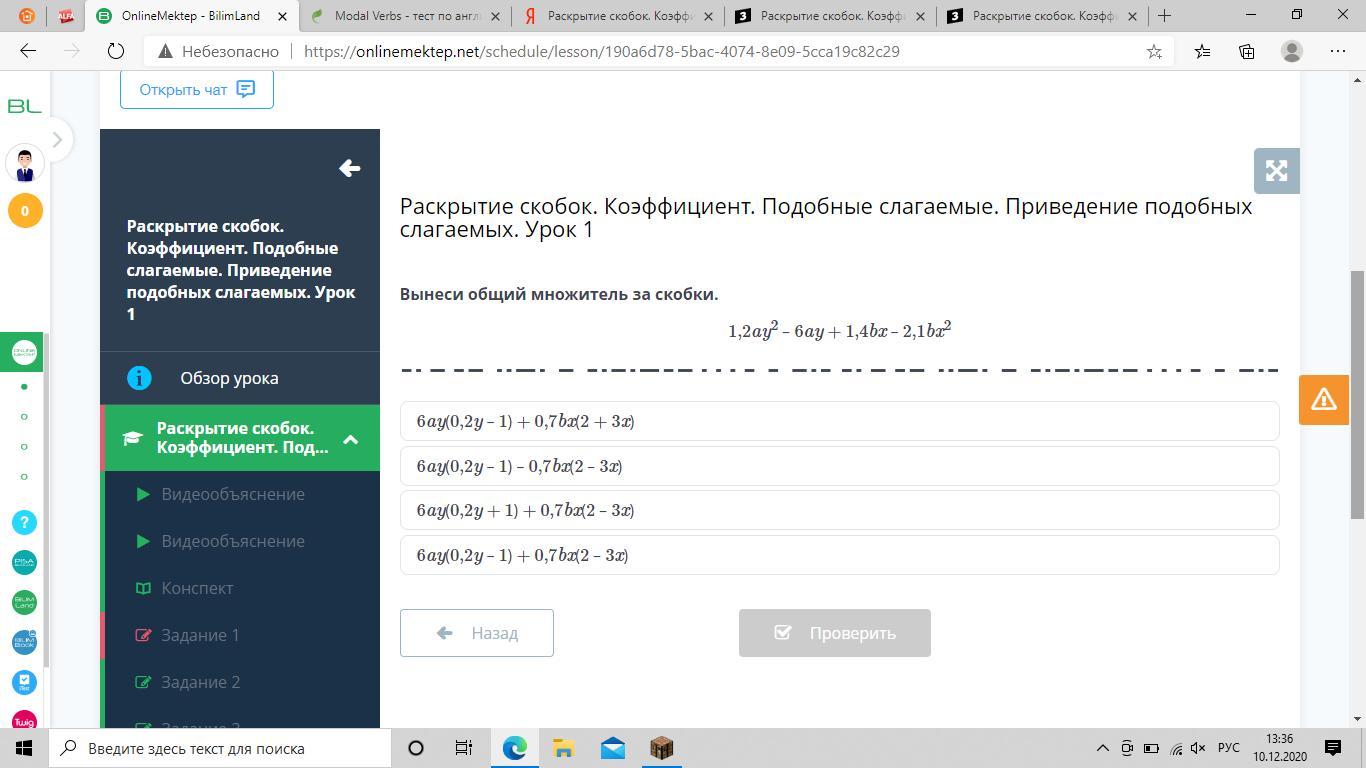
Task: Select answer 6ay(0,2y – 1) – 0,7bx(2 – 3x)
Action: pyautogui.click(x=839, y=466)
